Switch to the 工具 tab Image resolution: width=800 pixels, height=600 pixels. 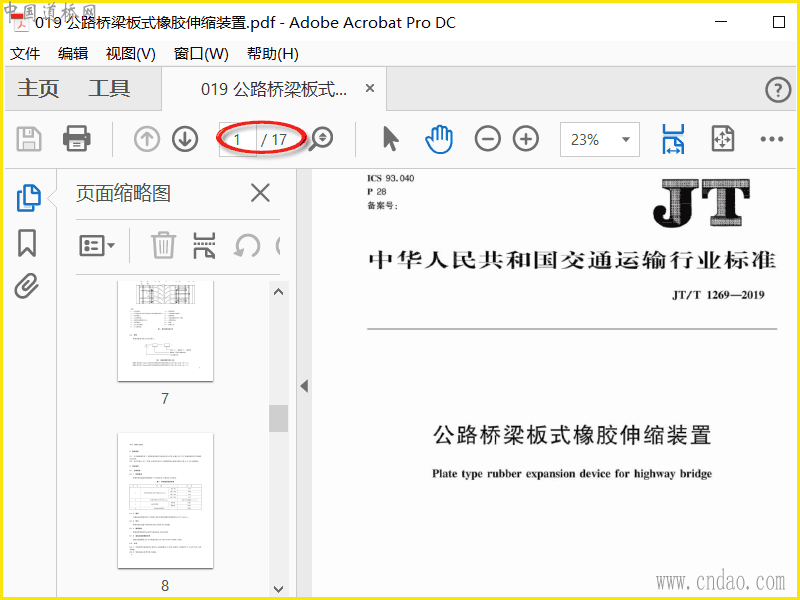point(109,89)
